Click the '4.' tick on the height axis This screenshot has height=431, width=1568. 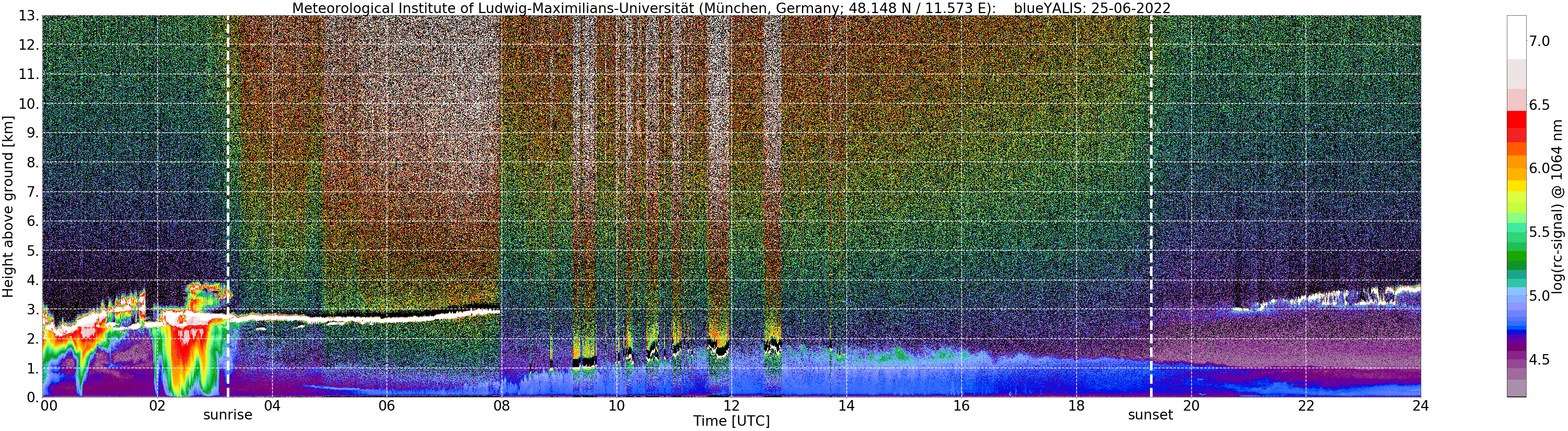click(x=33, y=280)
